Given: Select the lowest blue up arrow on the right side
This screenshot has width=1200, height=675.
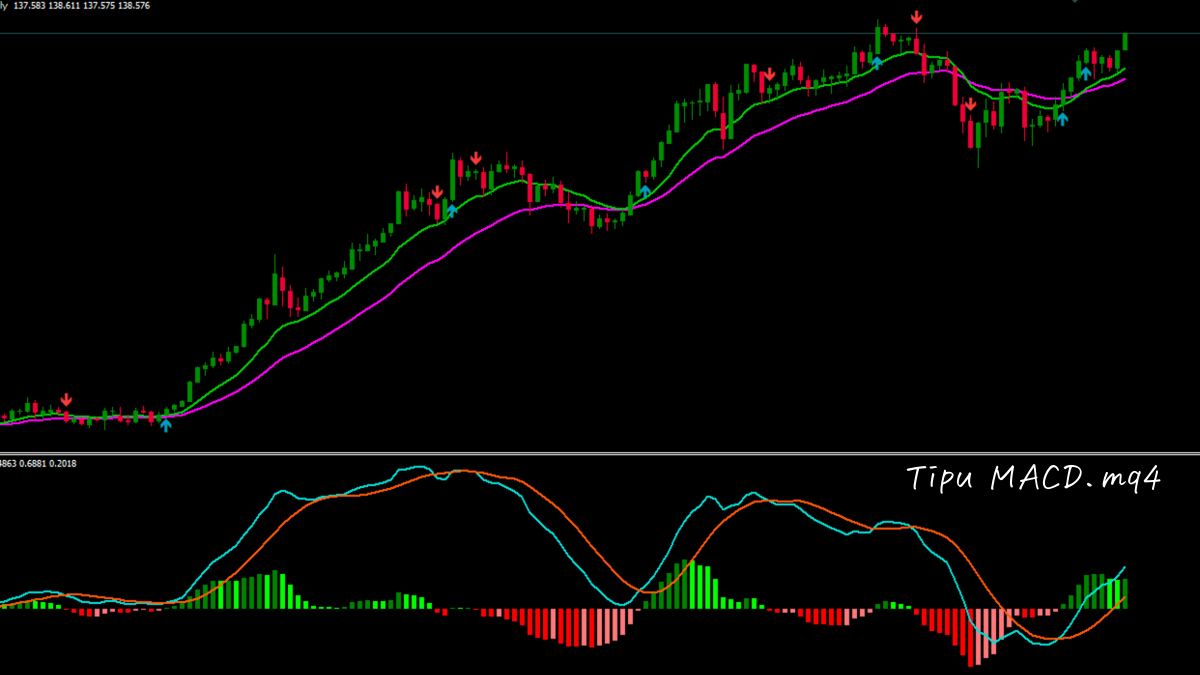Looking at the screenshot, I should pyautogui.click(x=1062, y=119).
